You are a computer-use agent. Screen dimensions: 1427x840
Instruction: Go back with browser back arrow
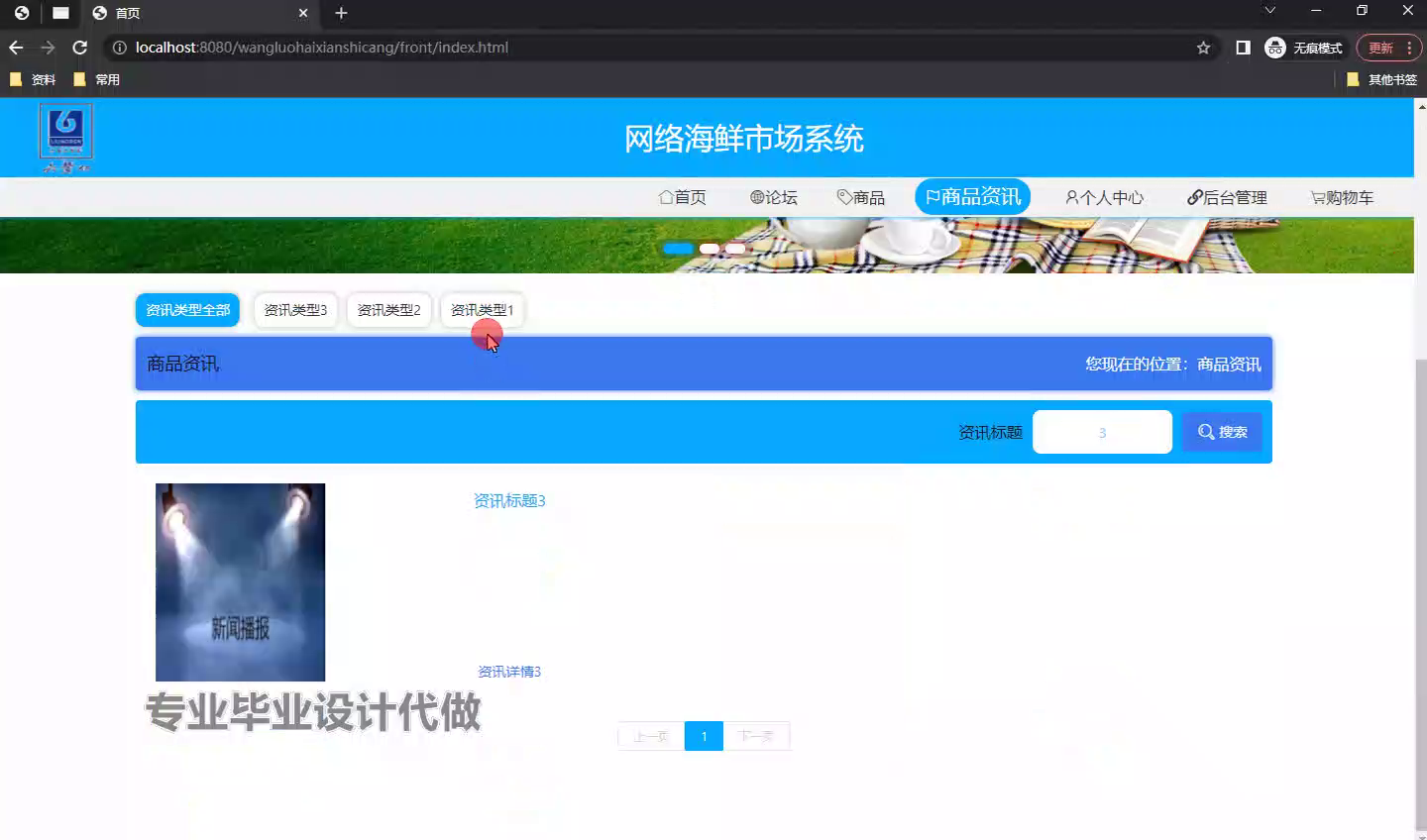(16, 48)
